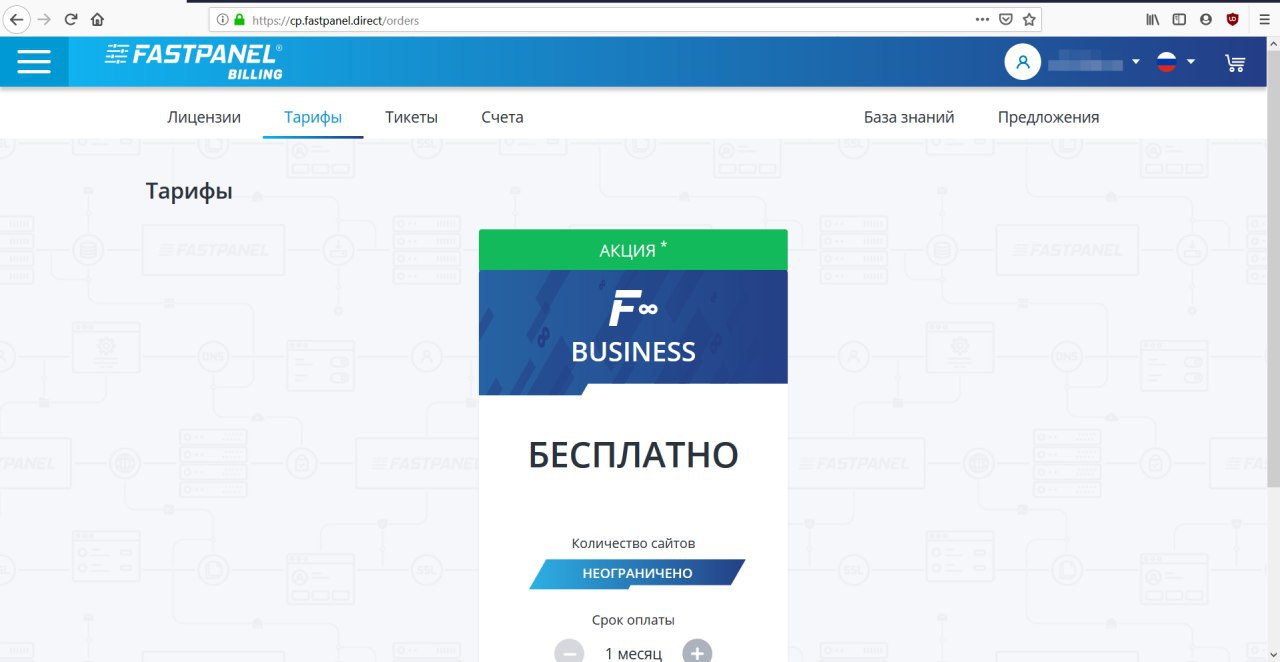The height and width of the screenshot is (662, 1280).
Task: Click the Срок оплаты label
Action: (x=633, y=620)
